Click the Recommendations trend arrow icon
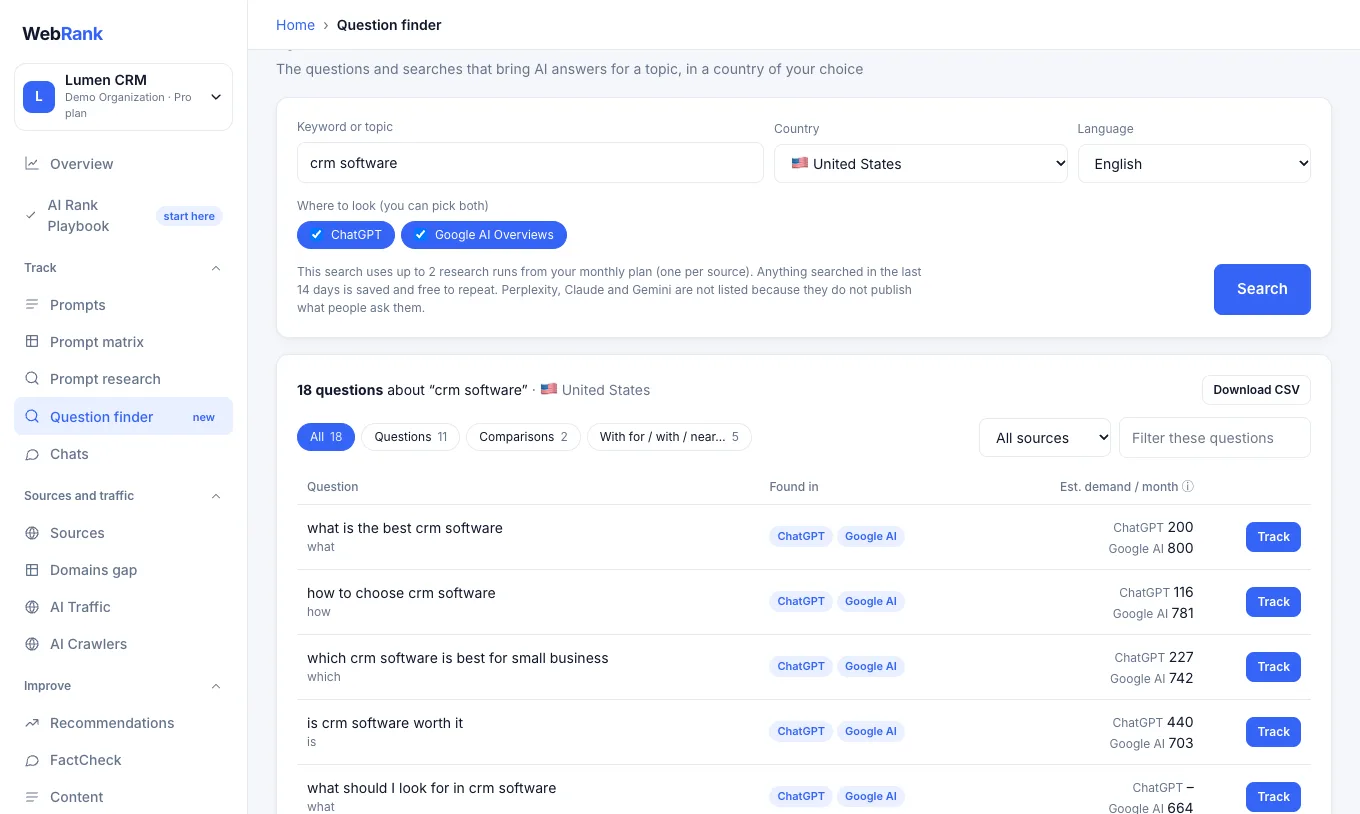The image size is (1360, 814). tap(32, 723)
